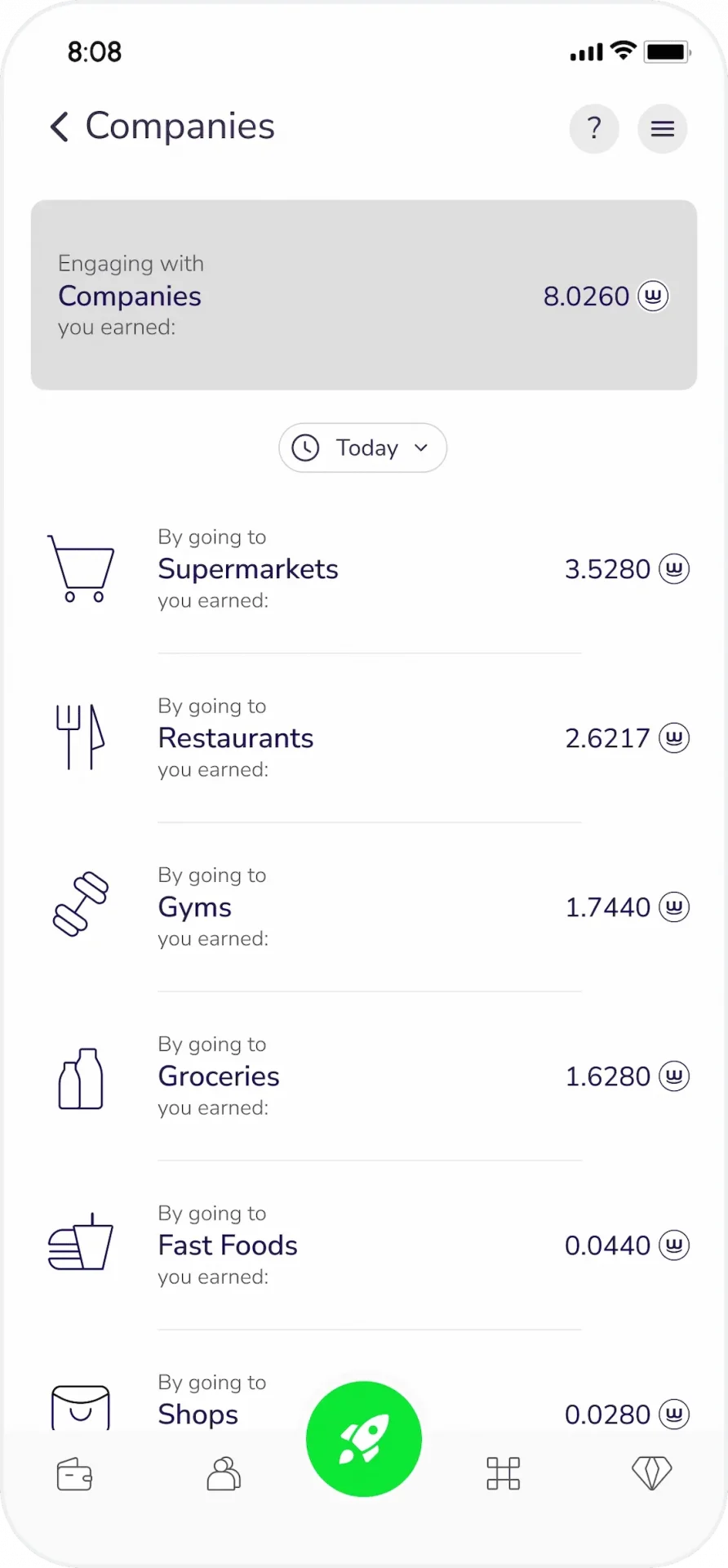Tap the Supermarkets shopping cart icon
This screenshot has height=1568, width=728.
pyautogui.click(x=81, y=568)
